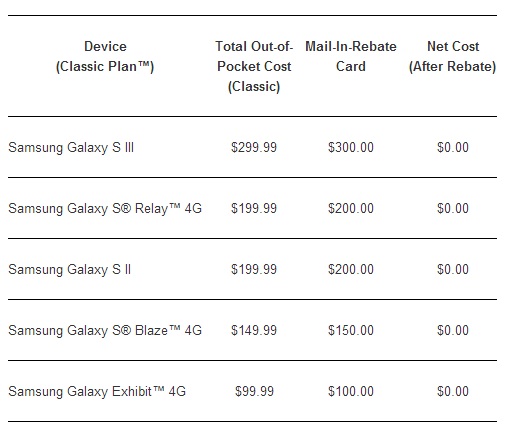Click the Galaxy Exhibit 4G net cost $0.00
This screenshot has height=432, width=516.
click(x=453, y=391)
